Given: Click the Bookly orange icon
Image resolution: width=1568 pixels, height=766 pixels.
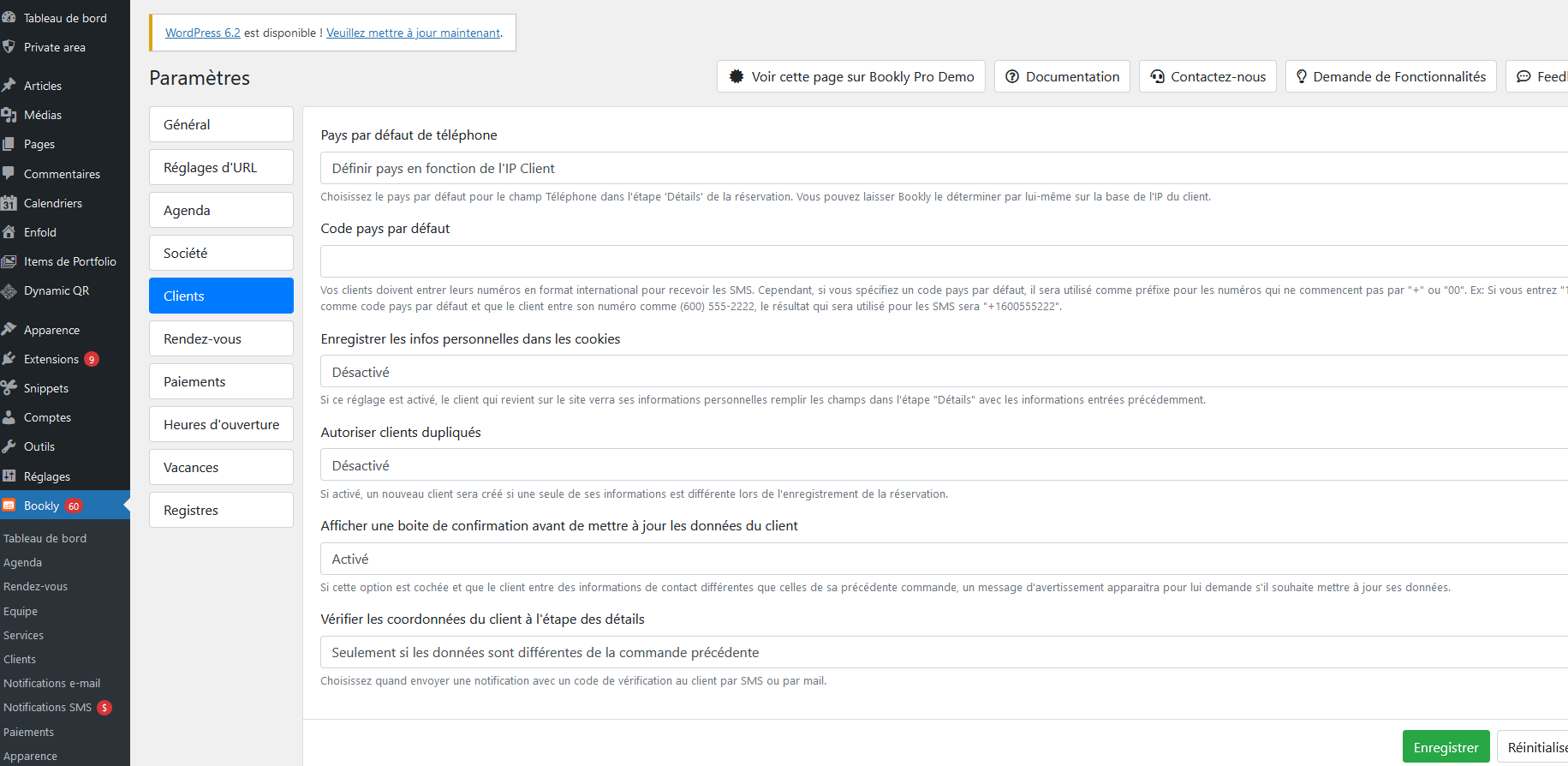Looking at the screenshot, I should pos(9,506).
